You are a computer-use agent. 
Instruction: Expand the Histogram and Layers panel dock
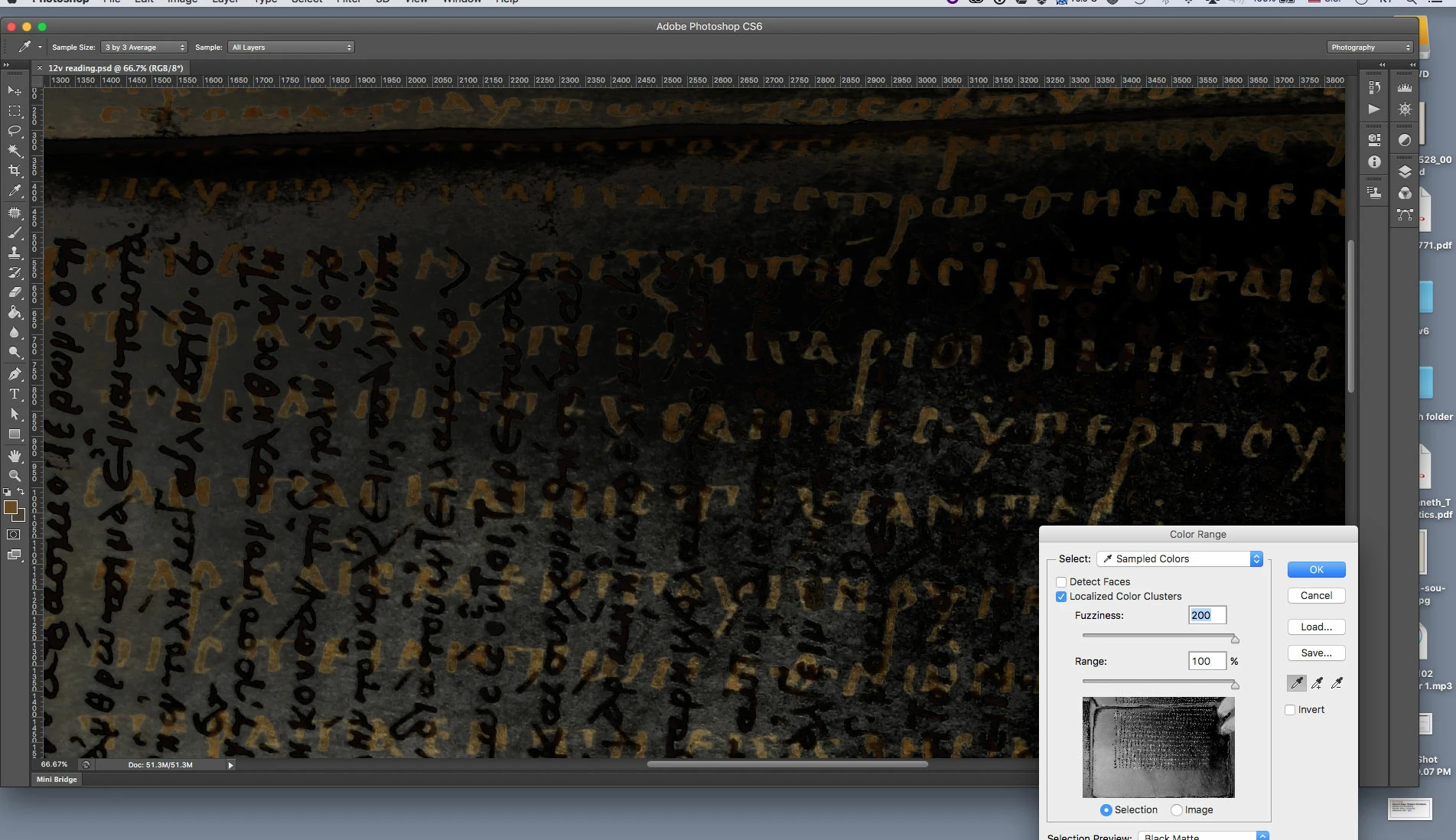[1412, 65]
